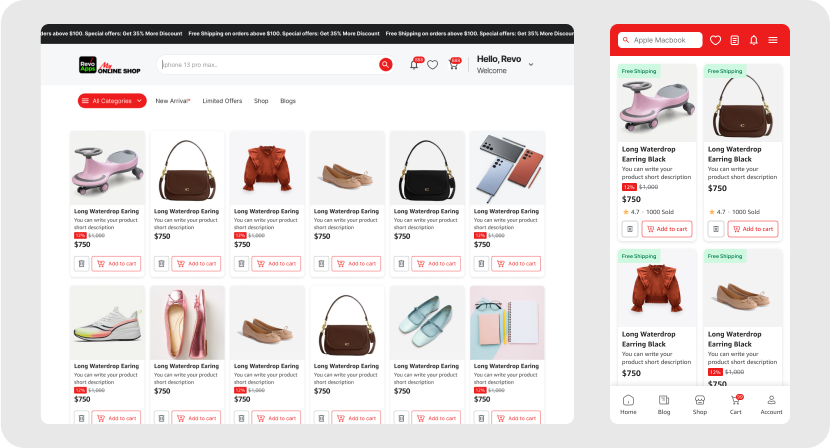
Task: Click the Revo Apps My Online Shop logo
Action: click(110, 65)
